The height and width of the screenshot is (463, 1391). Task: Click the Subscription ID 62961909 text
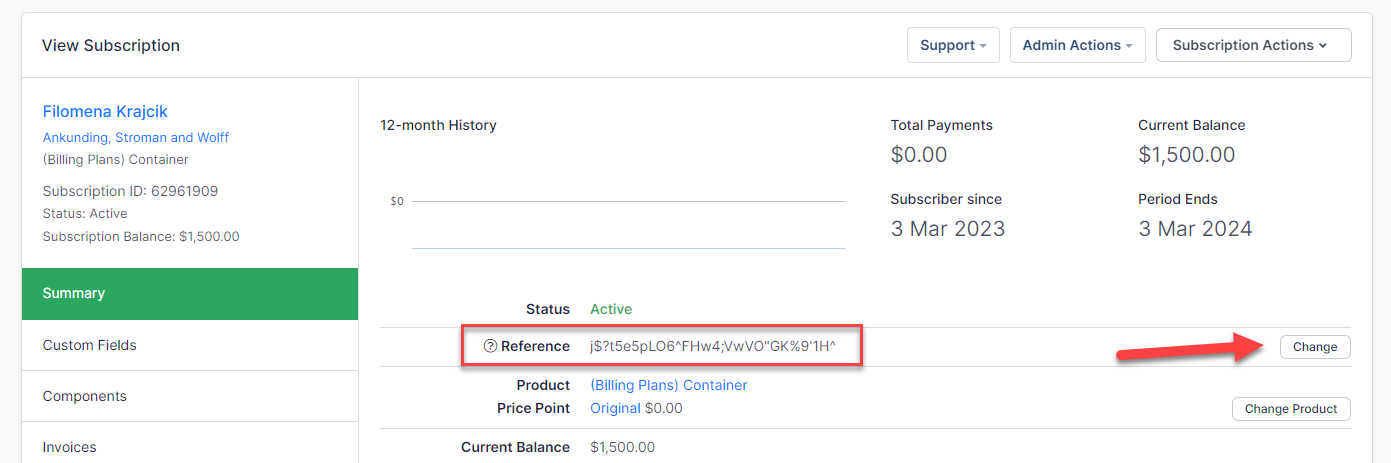(x=130, y=191)
